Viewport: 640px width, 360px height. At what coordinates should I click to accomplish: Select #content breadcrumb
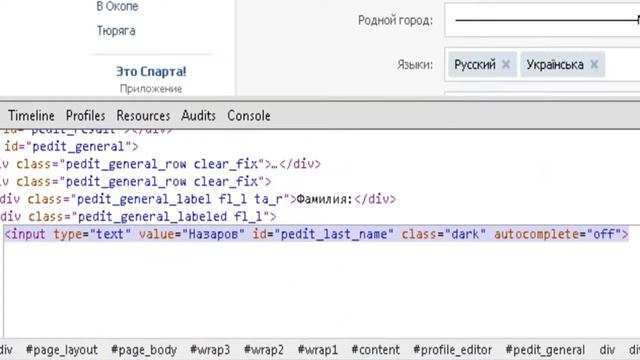pyautogui.click(x=376, y=350)
